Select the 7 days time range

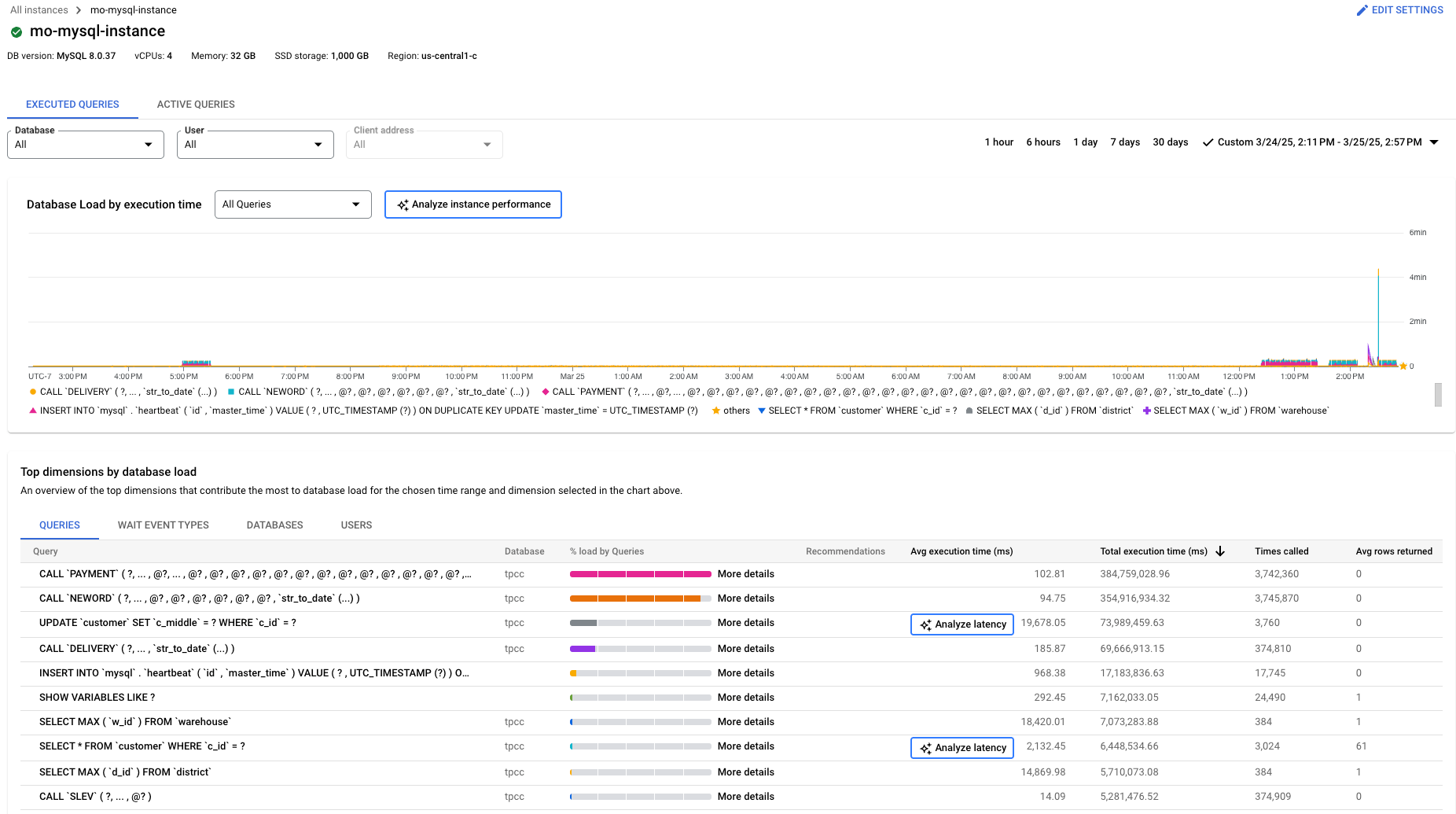1124,142
